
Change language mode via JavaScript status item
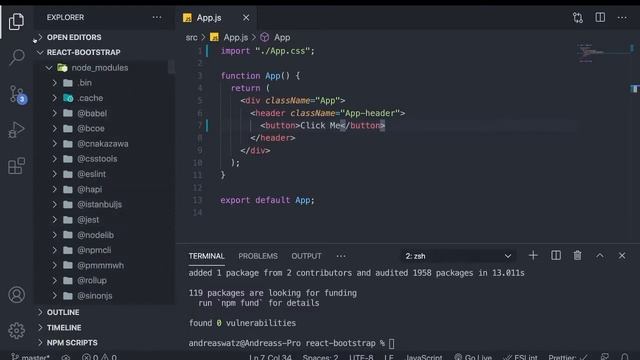click(424, 357)
